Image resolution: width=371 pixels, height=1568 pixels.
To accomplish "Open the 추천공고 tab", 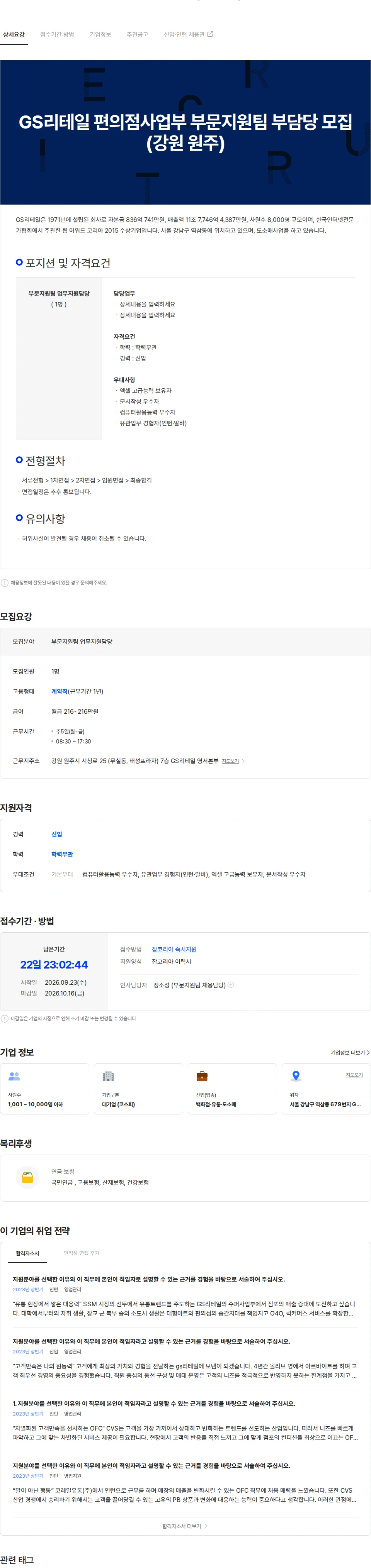I will [138, 35].
